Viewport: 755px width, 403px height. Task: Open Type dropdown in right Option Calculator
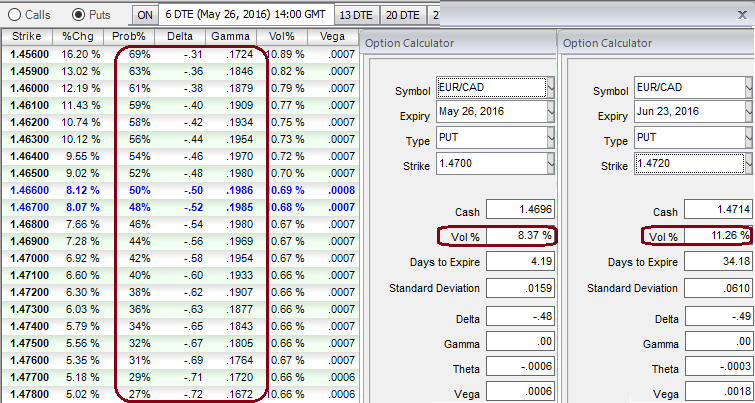coord(749,138)
